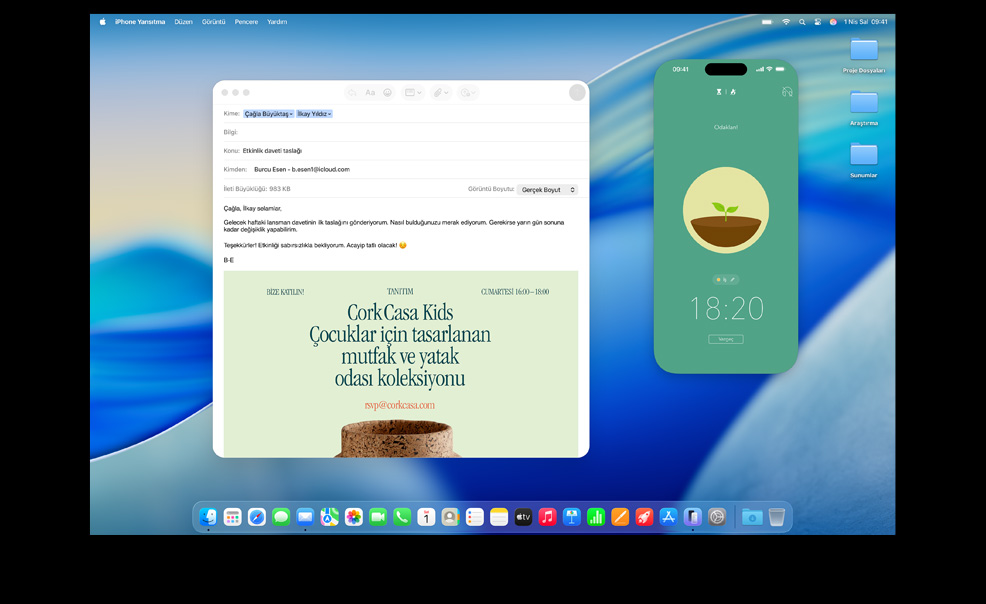Open the emoji picker in the Mail toolbar
The width and height of the screenshot is (986, 604).
click(388, 93)
